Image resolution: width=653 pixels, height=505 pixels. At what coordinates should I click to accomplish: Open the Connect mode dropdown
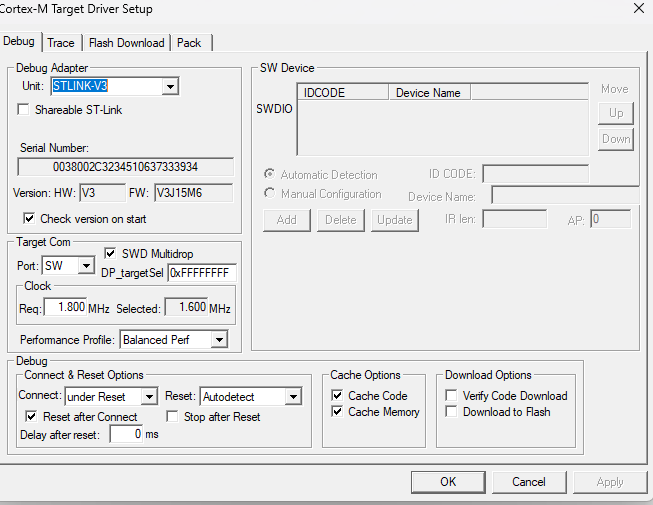coord(149,396)
